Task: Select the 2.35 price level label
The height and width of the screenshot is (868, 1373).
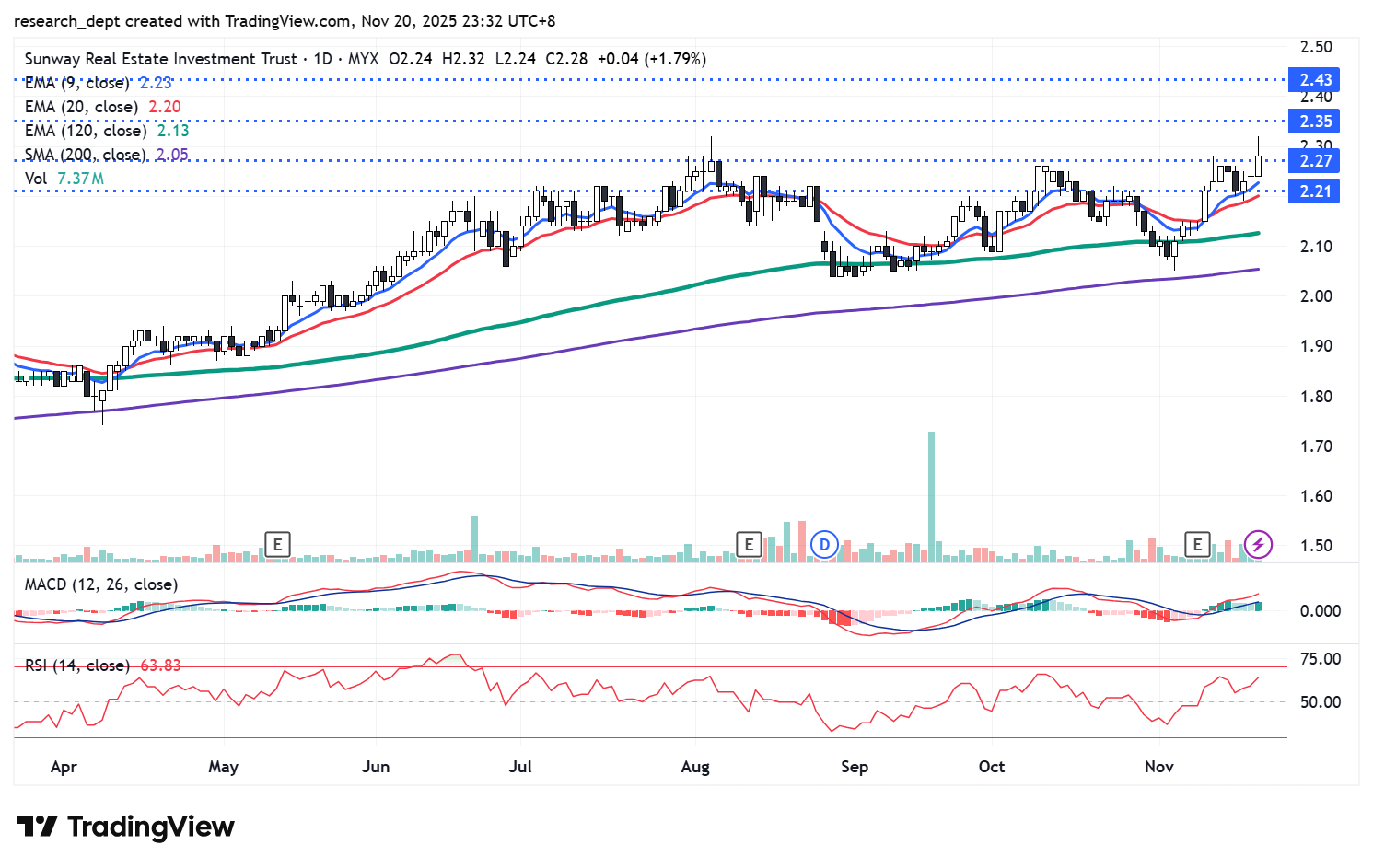Action: pos(1315,122)
